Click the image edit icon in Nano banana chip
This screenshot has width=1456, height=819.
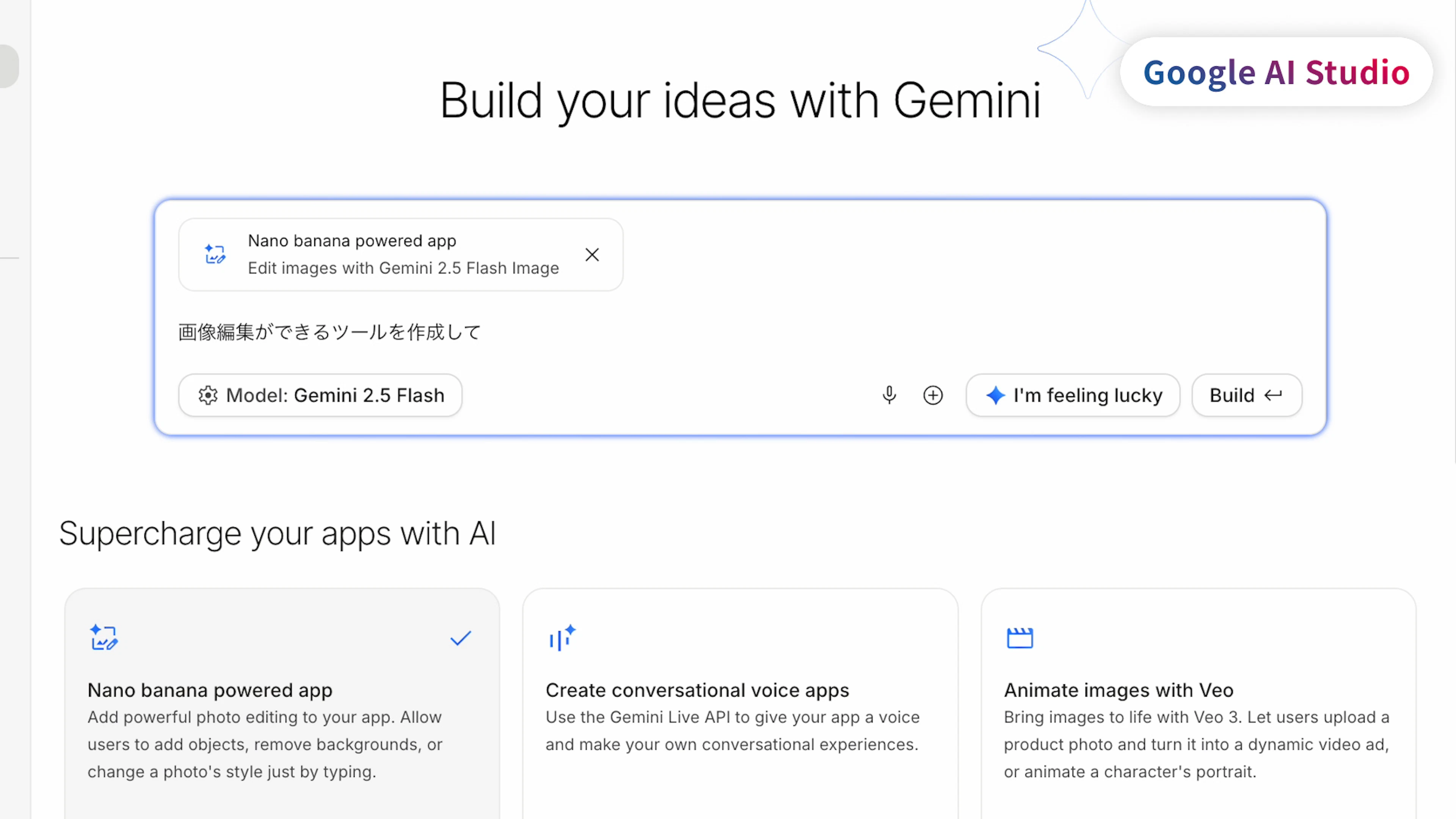pos(215,254)
